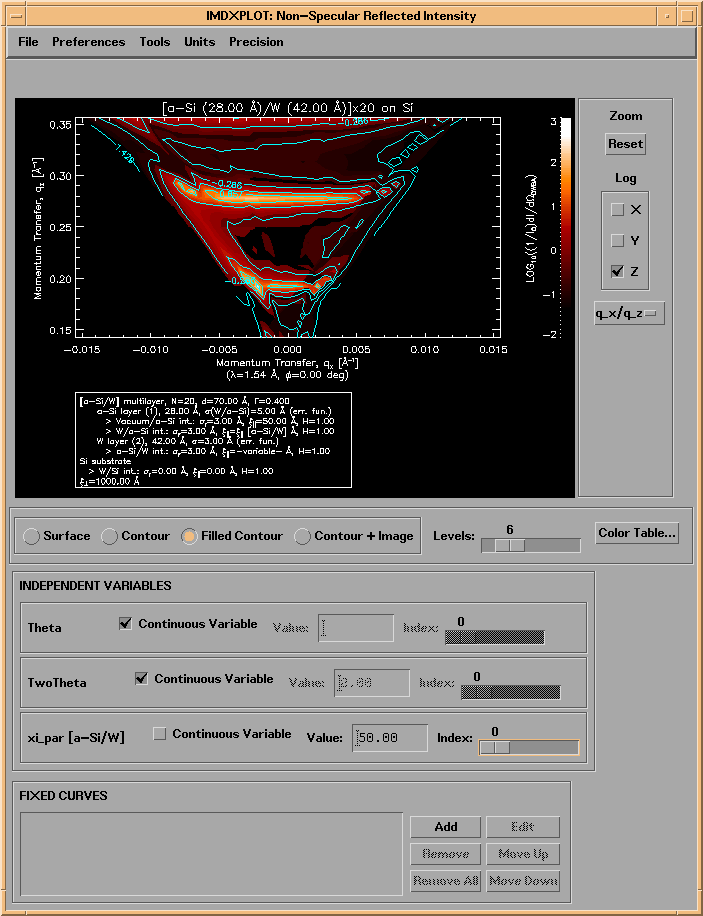Click the TwoTheta Value input field

coord(372,683)
